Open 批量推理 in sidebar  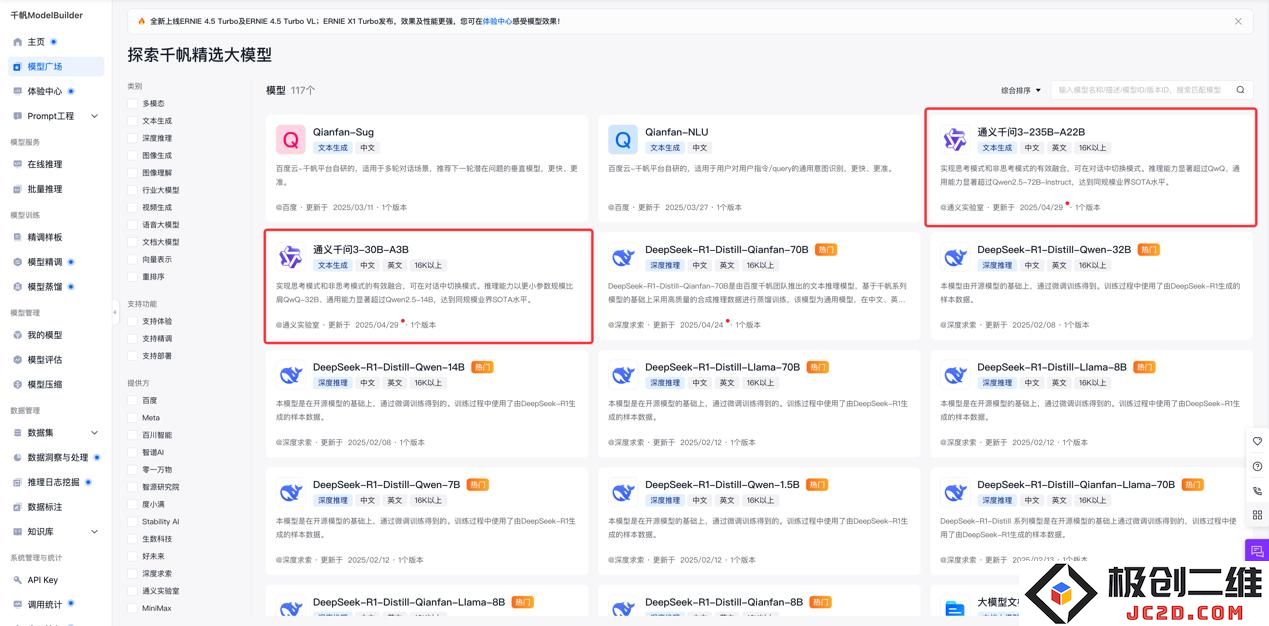pos(44,188)
